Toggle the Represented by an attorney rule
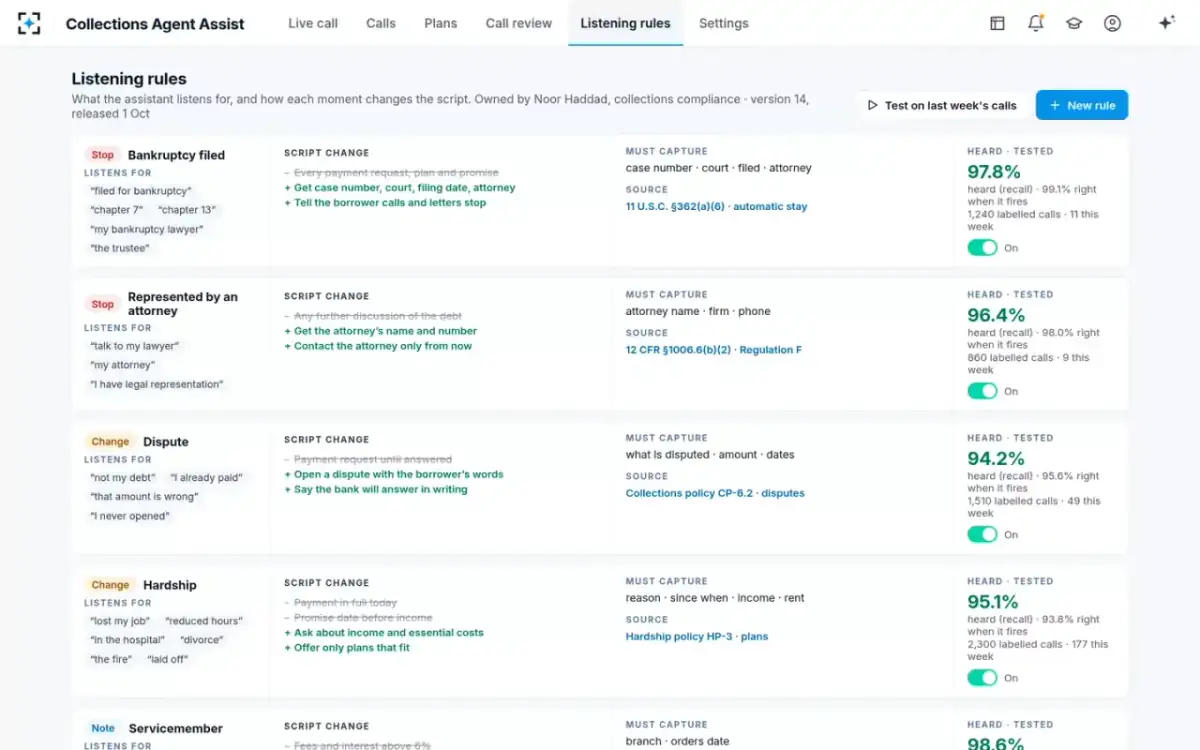This screenshot has height=750, width=1200. point(983,391)
